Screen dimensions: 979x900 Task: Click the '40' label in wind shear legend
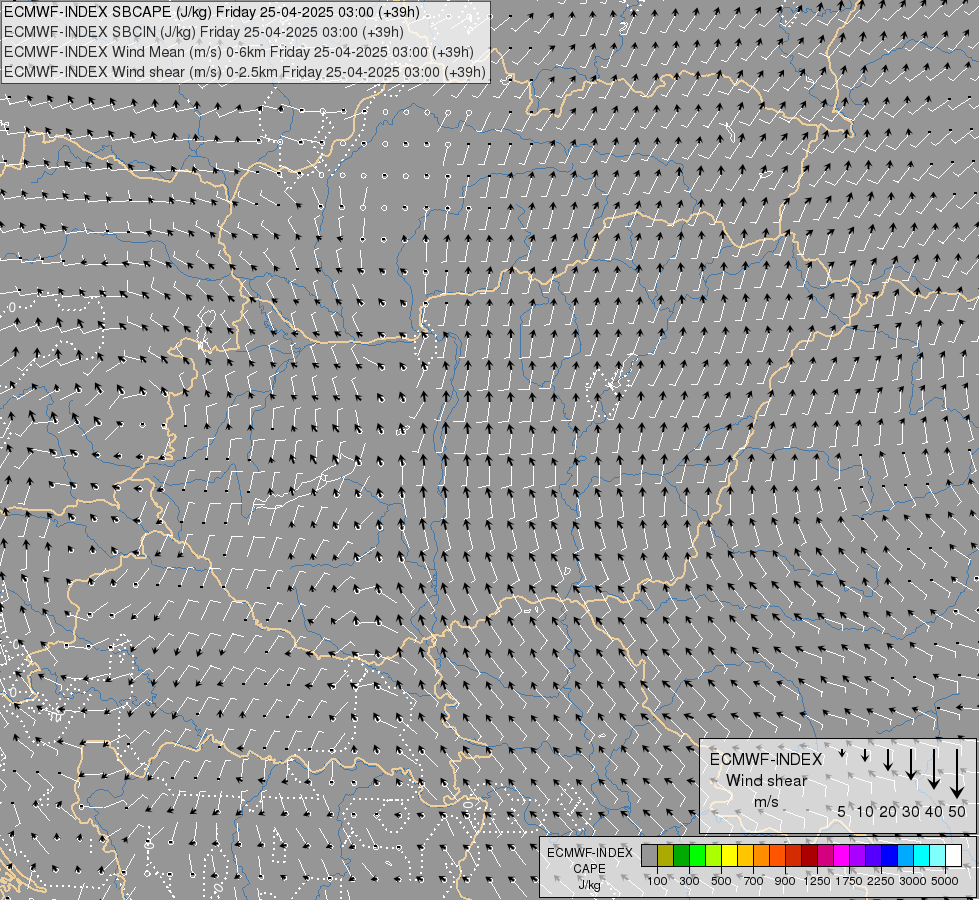(x=934, y=811)
